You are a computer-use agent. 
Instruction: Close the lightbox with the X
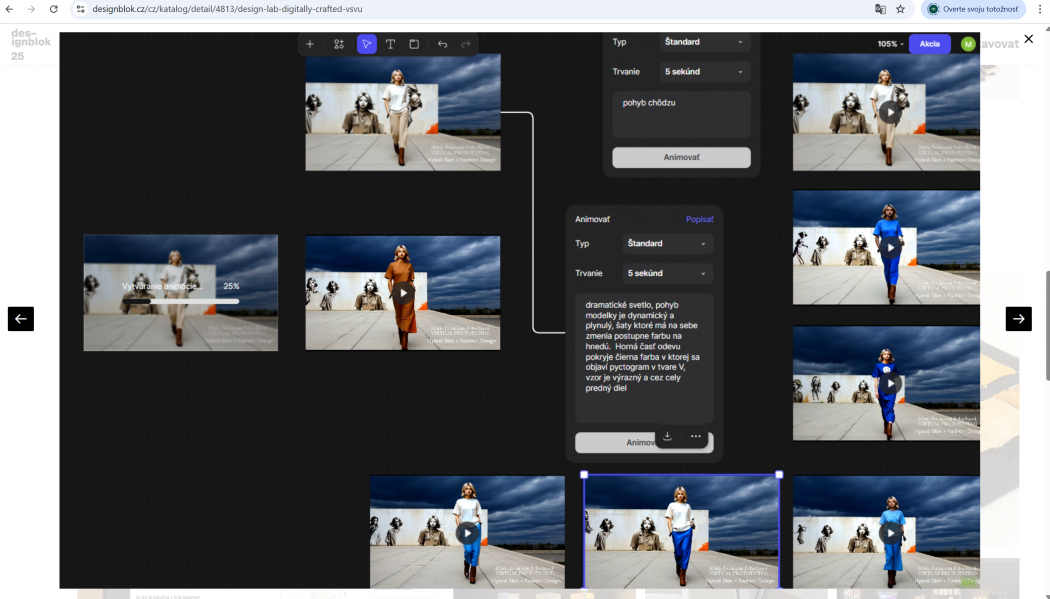pyautogui.click(x=1028, y=39)
